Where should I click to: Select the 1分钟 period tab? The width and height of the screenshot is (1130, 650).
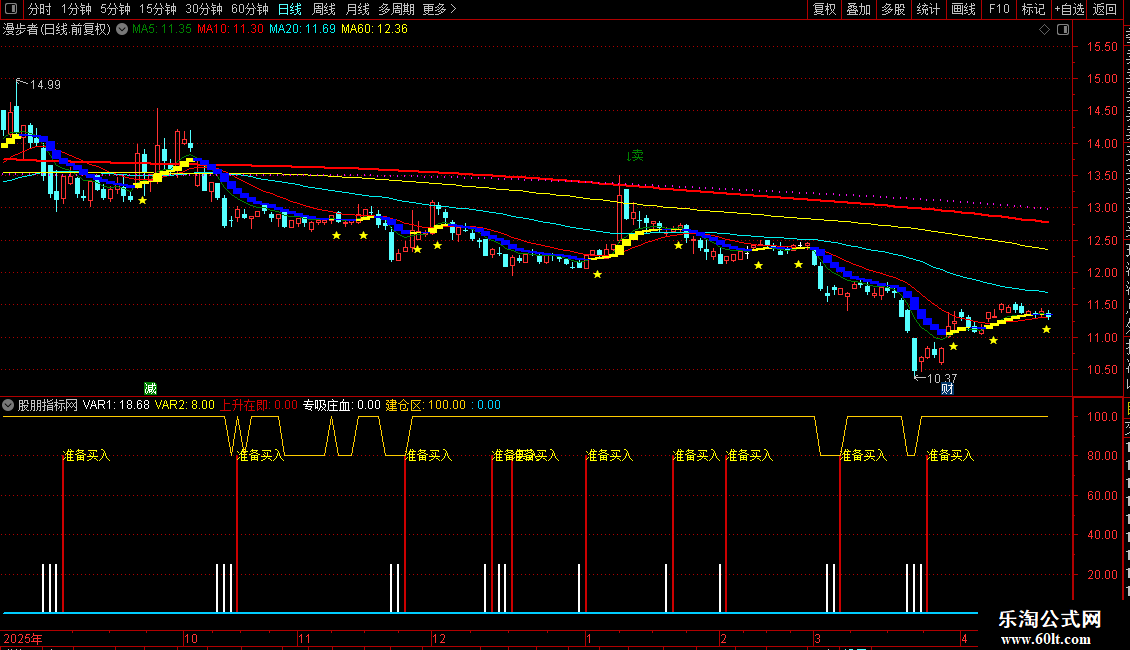[76, 9]
